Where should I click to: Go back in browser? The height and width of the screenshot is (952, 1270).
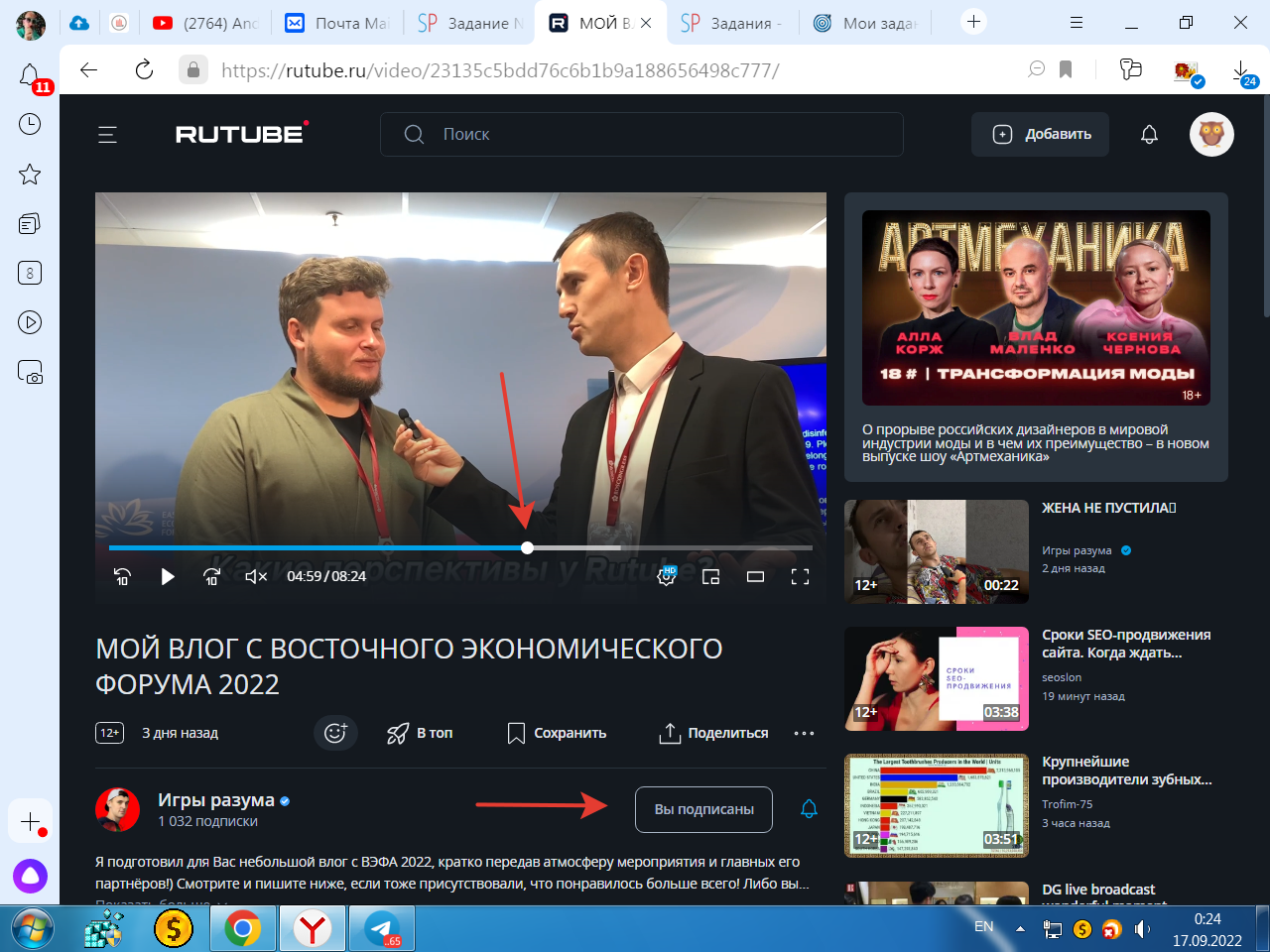click(x=89, y=69)
